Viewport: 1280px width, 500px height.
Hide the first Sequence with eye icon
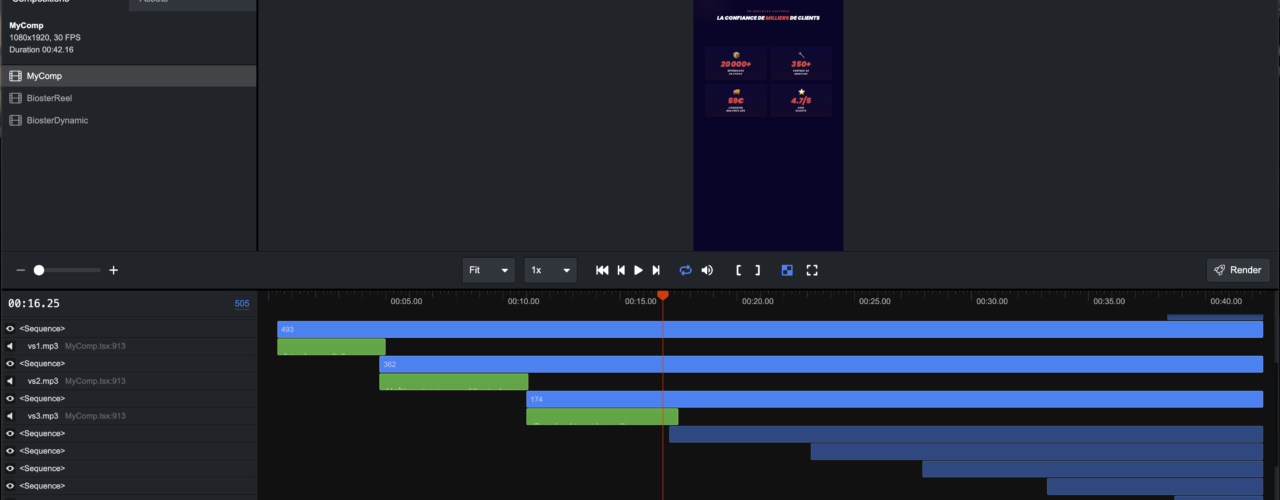10,329
